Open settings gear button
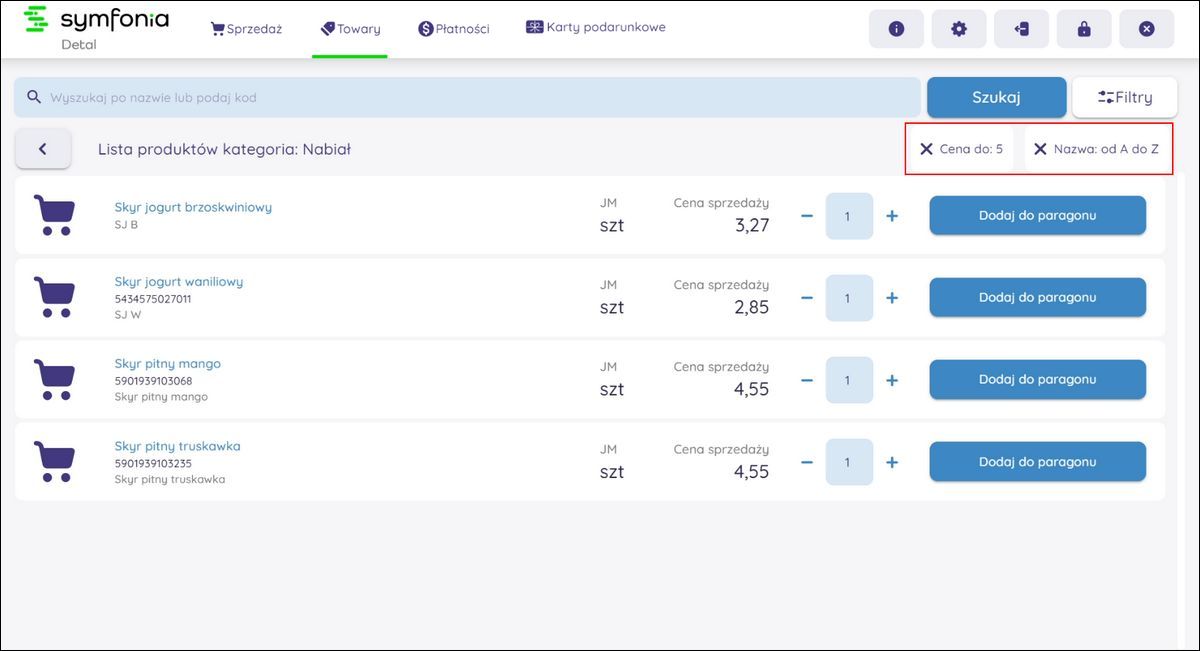This screenshot has height=651, width=1200. pyautogui.click(x=959, y=29)
